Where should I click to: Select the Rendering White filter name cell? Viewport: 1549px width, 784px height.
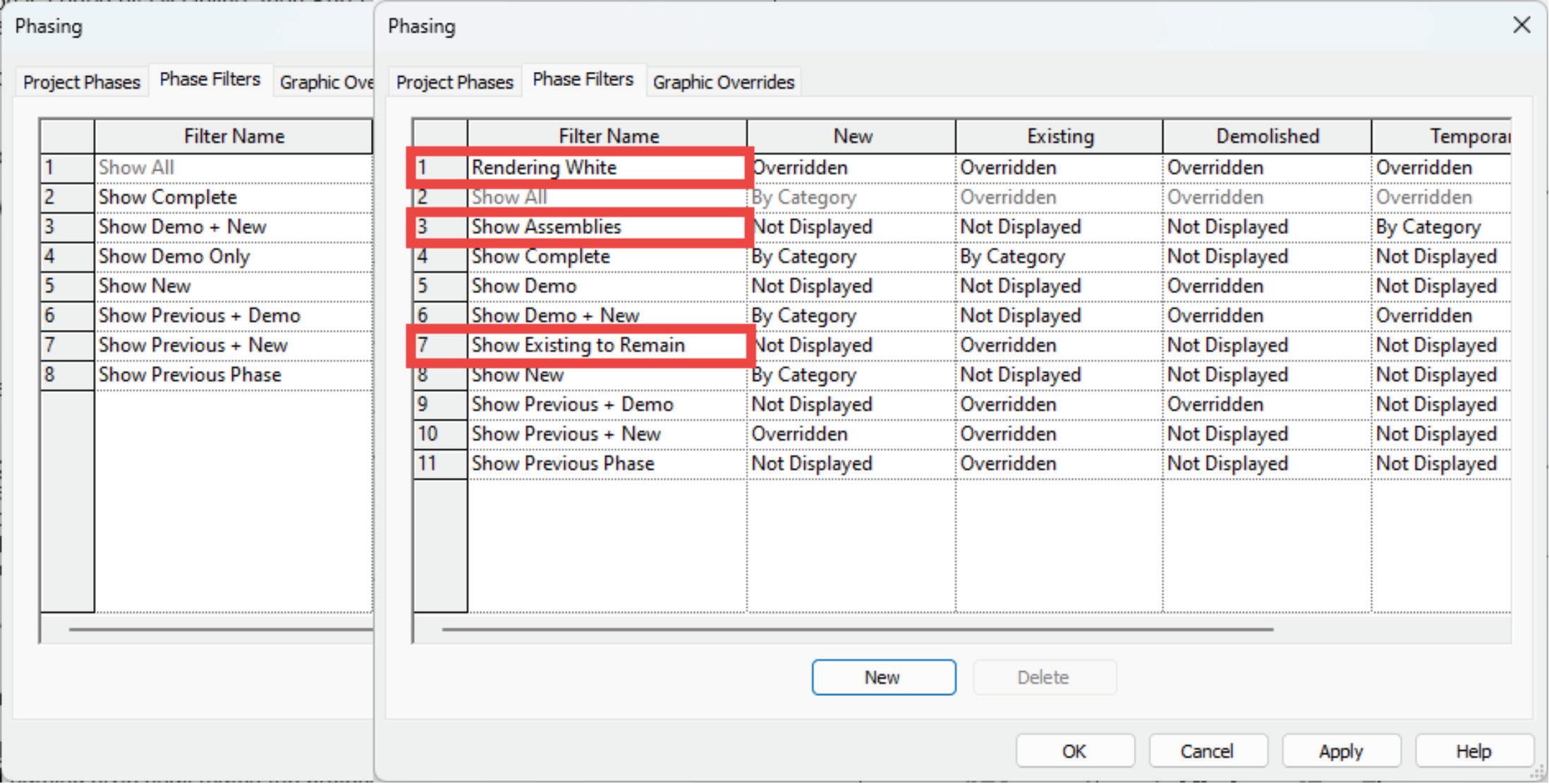(x=607, y=168)
